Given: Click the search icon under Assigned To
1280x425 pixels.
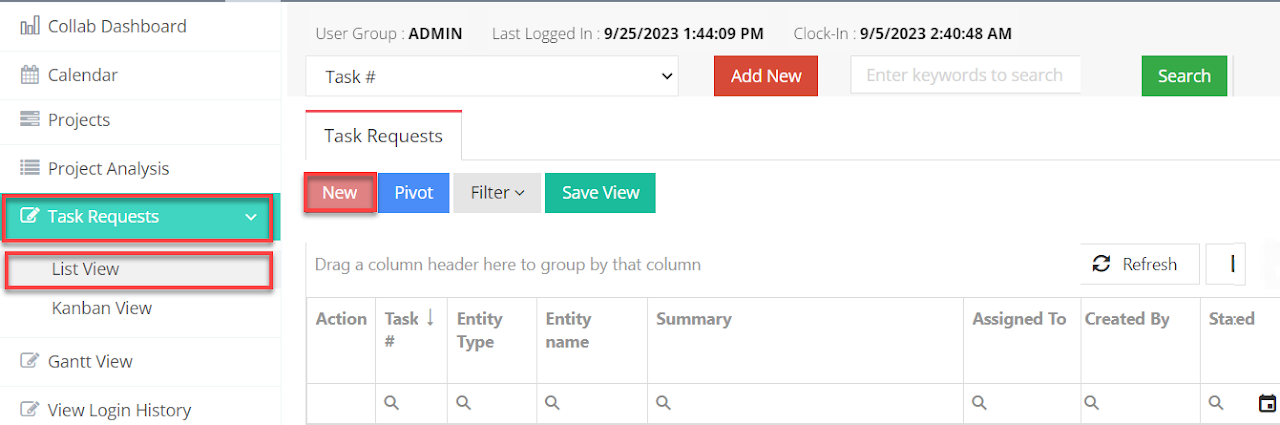Looking at the screenshot, I should (979, 403).
